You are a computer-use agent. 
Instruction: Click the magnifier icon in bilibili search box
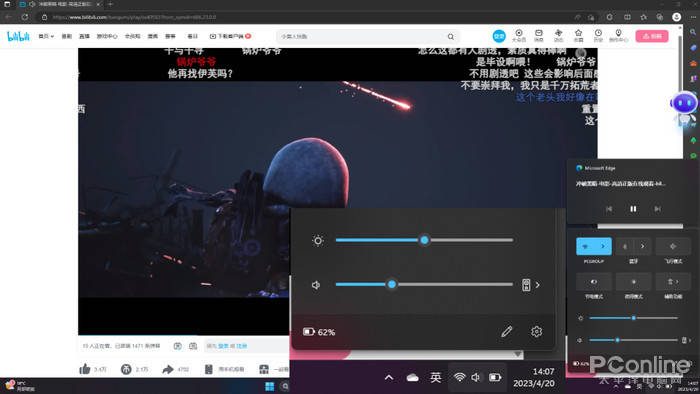[x=450, y=37]
